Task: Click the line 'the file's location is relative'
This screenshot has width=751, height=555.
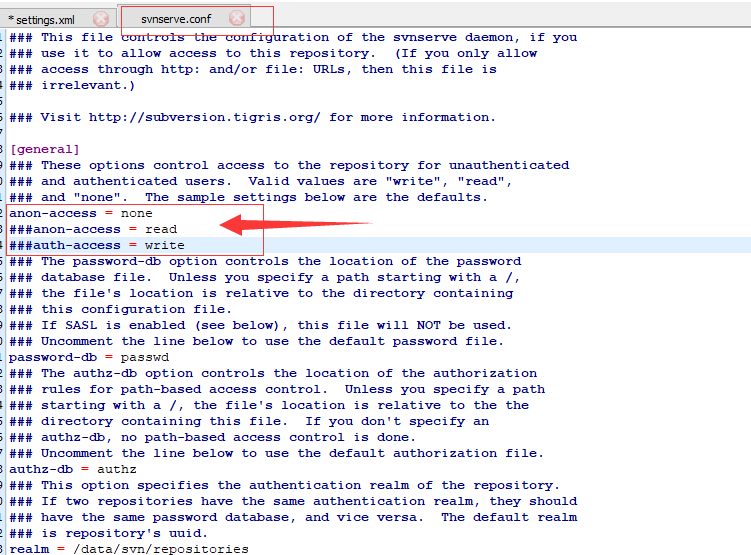Action: (261, 293)
